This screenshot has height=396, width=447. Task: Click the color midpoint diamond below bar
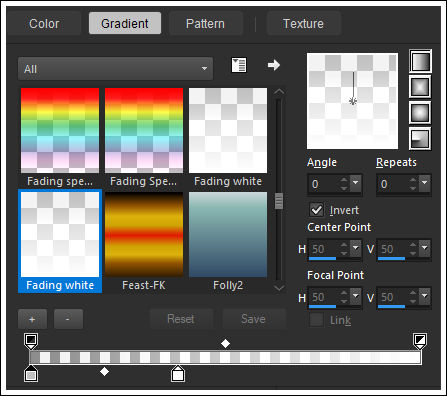point(105,371)
